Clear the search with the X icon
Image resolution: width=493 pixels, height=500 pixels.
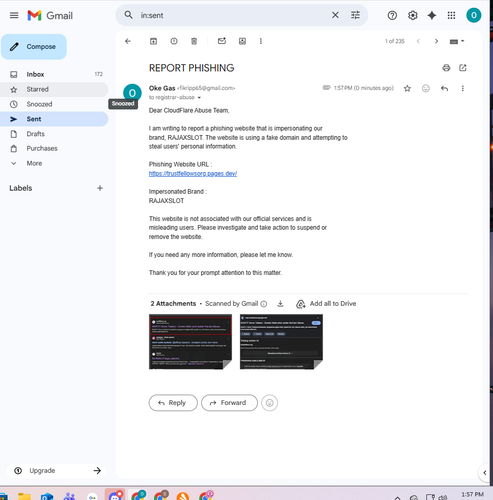click(x=335, y=15)
